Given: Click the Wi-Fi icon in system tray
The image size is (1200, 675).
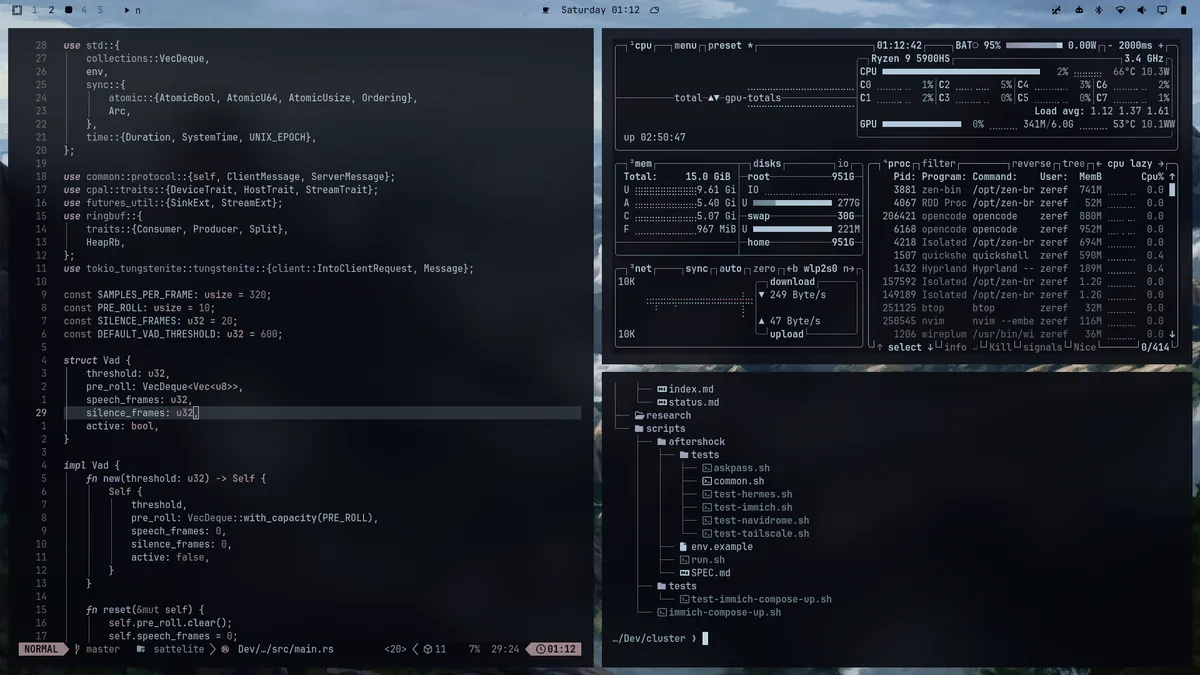Looking at the screenshot, I should pos(1120,10).
